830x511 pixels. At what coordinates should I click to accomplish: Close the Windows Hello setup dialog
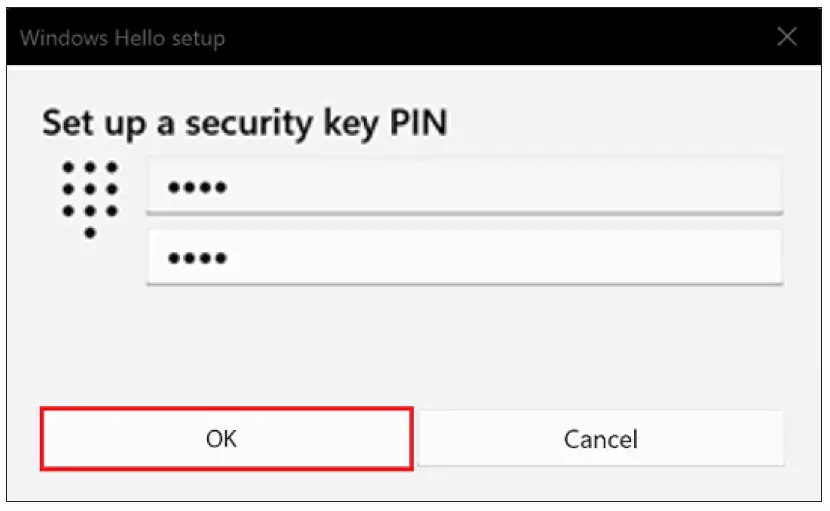(x=787, y=37)
